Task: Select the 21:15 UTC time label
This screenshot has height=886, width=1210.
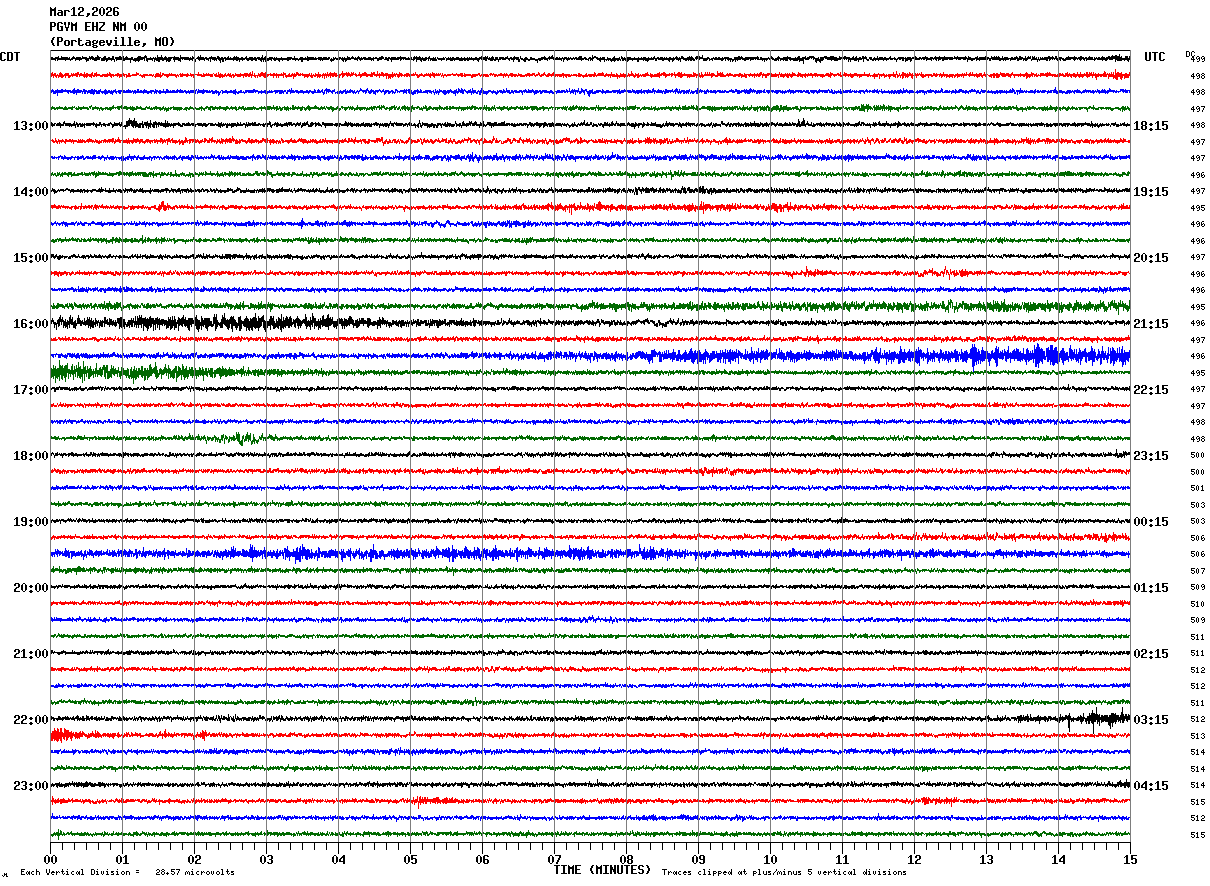Action: 1151,324
